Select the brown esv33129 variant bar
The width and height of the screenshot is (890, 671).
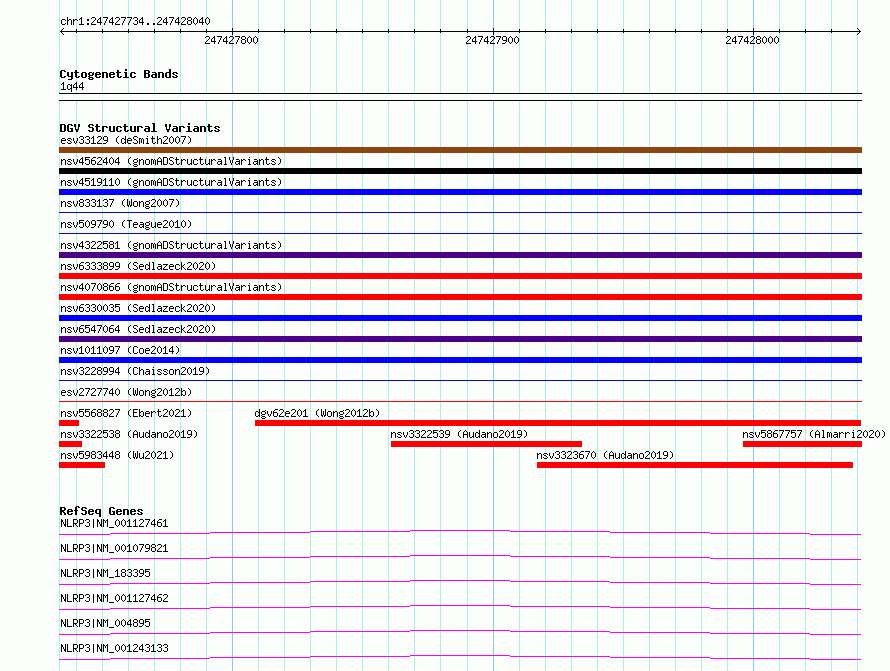coord(460,150)
